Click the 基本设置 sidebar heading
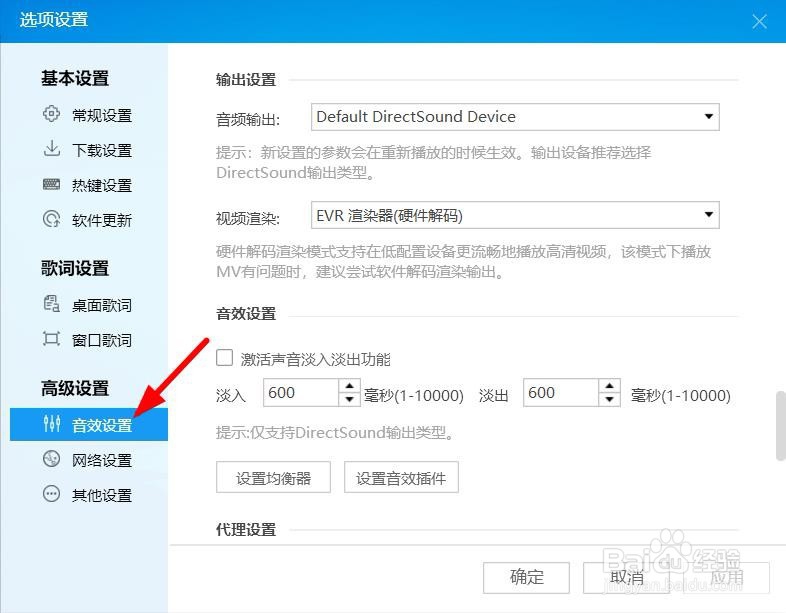Viewport: 786px width, 613px height. pos(75,78)
